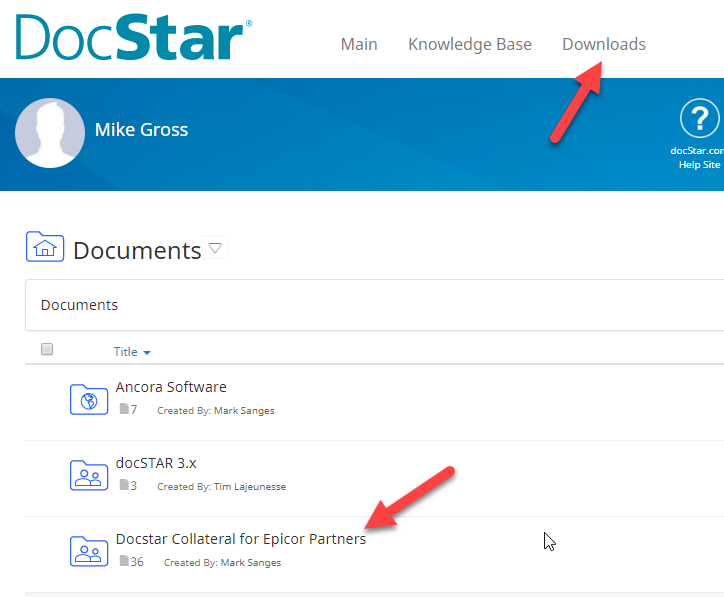Image resolution: width=724 pixels, height=597 pixels.
Task: Click the DocStar logo
Action: pos(133,37)
